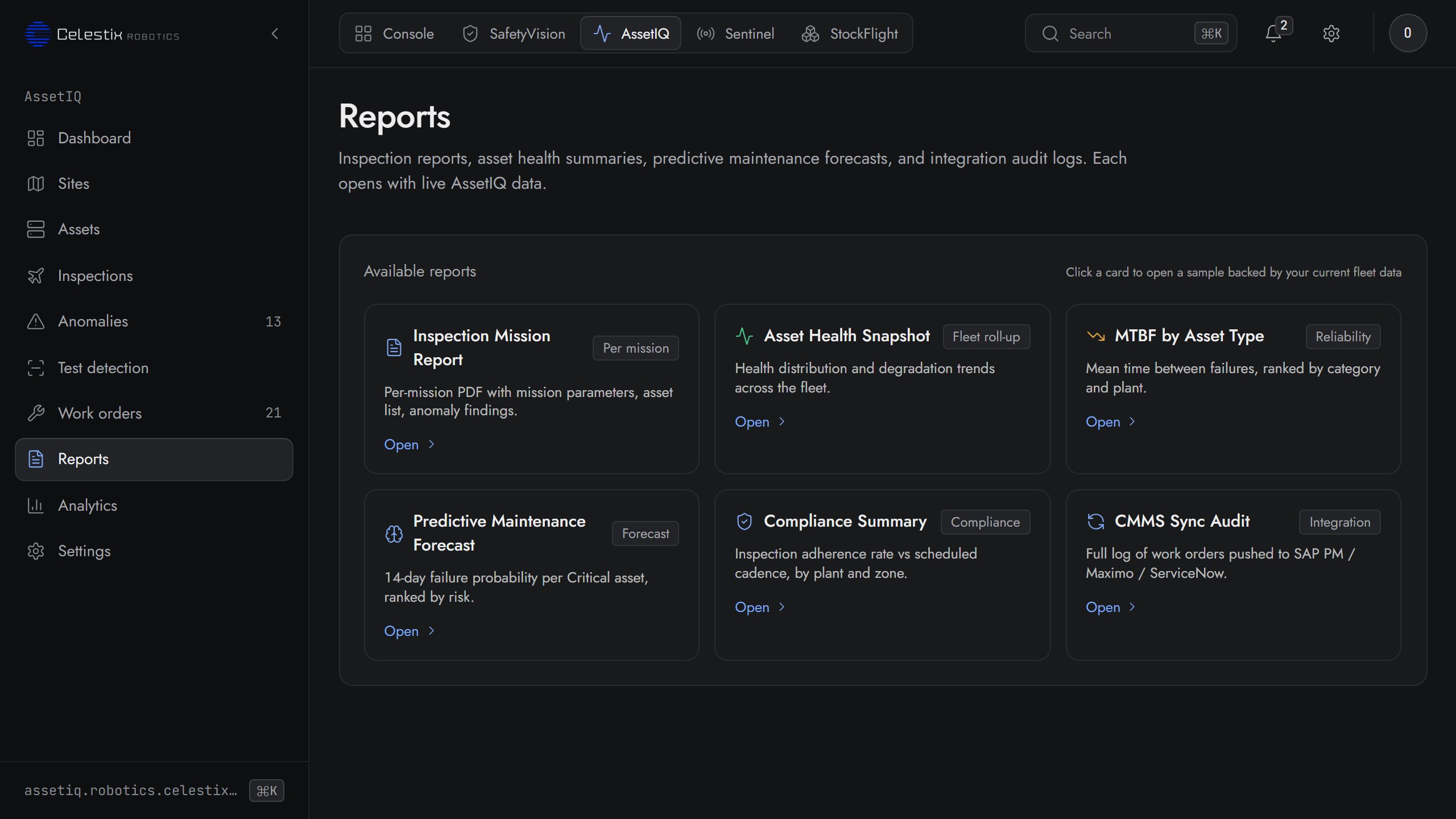
Task: Switch to the SafetyVision app tab
Action: 514,34
